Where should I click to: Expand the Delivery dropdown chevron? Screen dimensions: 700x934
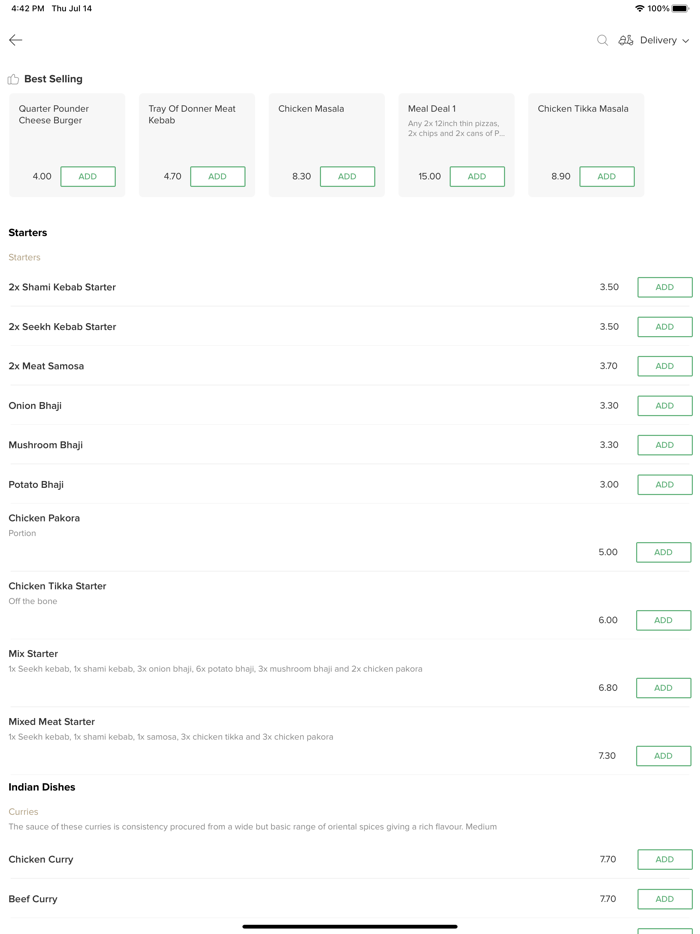[686, 41]
